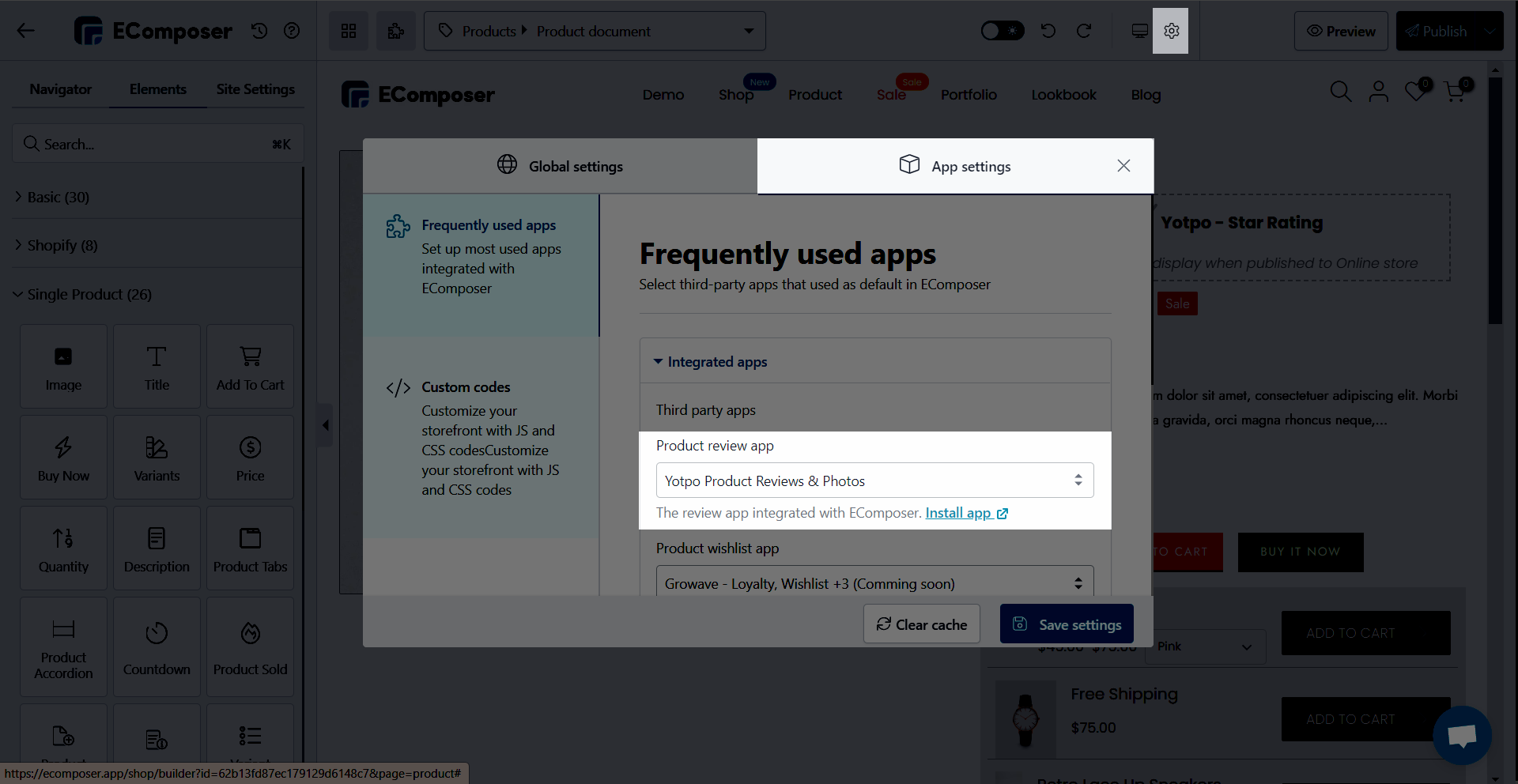Open the Publish dropdown arrow

pos(1490,31)
